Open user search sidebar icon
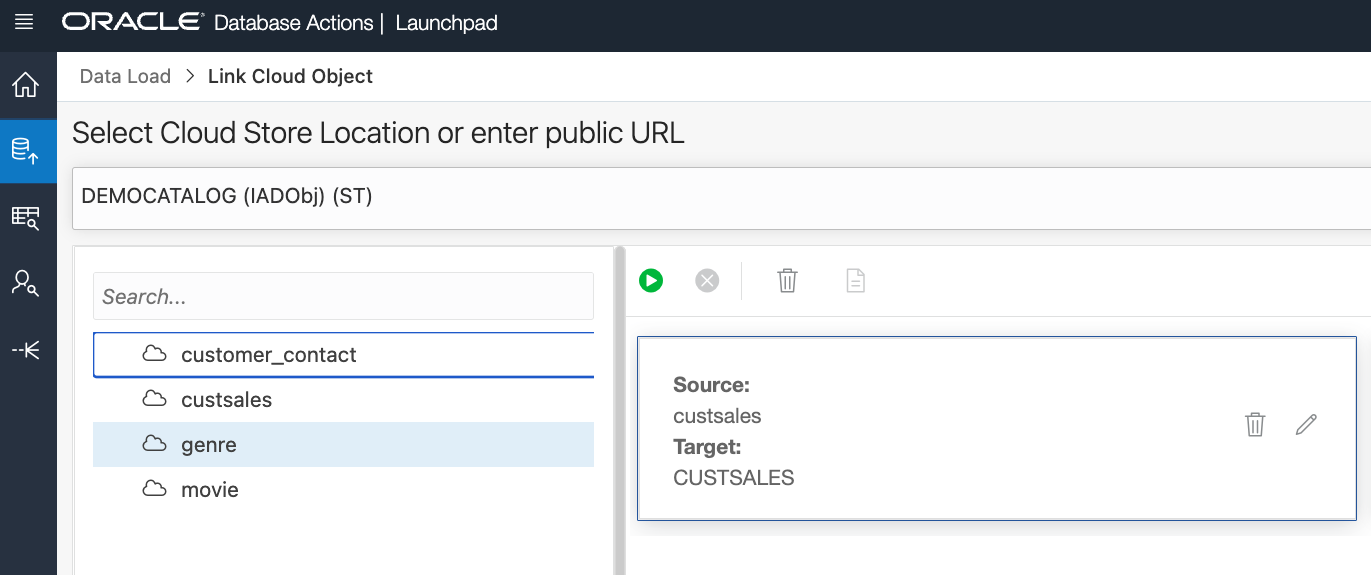This screenshot has width=1371, height=575. pos(25,283)
